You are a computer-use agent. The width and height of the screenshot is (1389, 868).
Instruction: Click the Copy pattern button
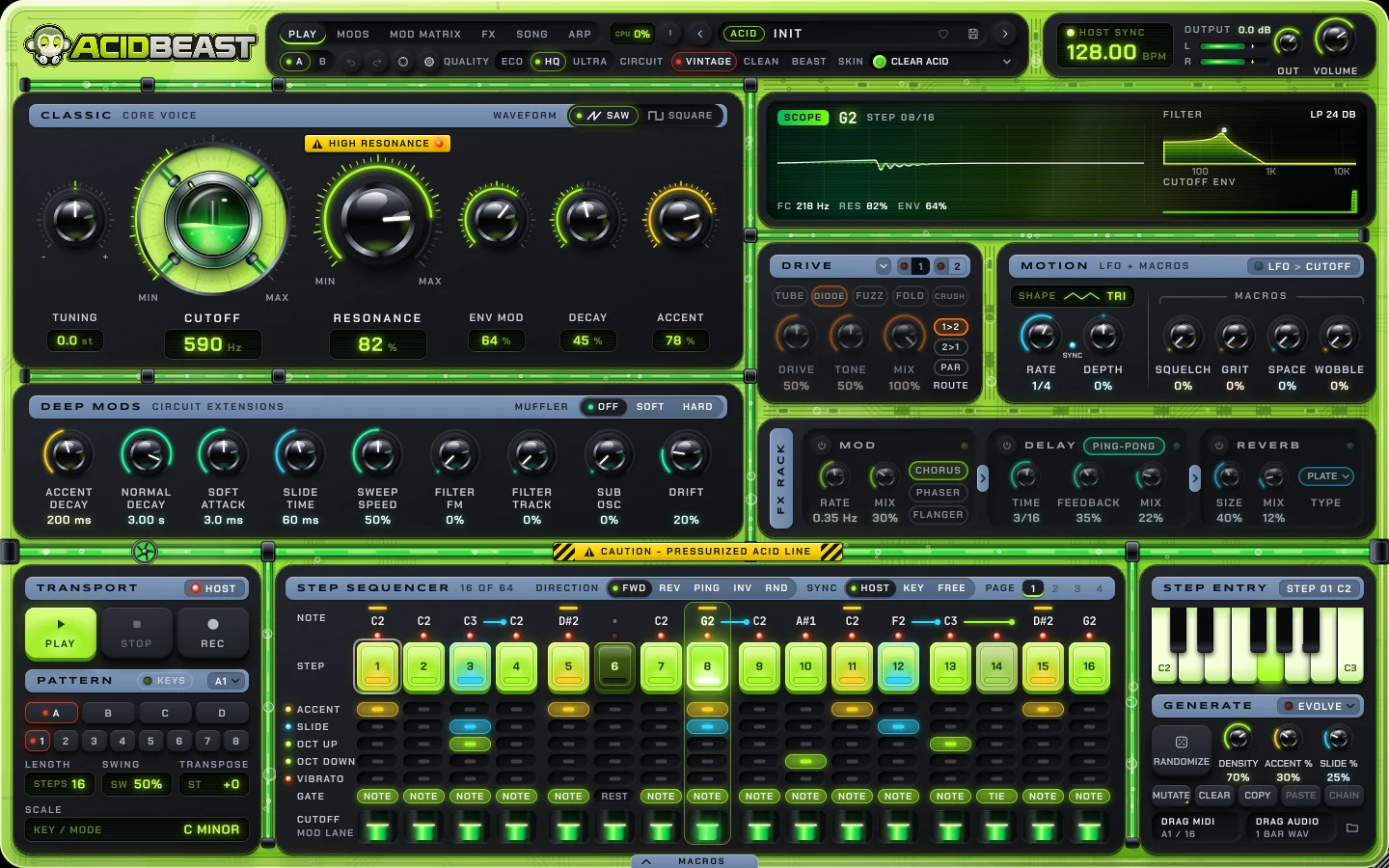(x=1258, y=796)
